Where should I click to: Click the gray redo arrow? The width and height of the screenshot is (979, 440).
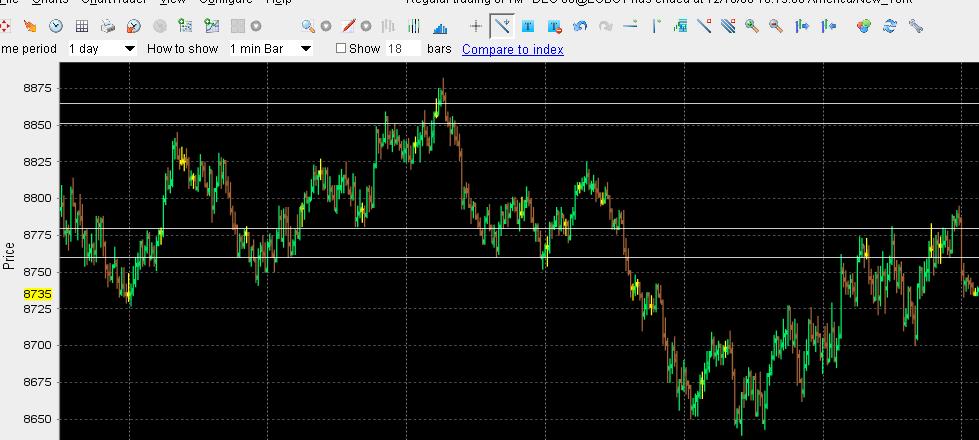(x=605, y=26)
